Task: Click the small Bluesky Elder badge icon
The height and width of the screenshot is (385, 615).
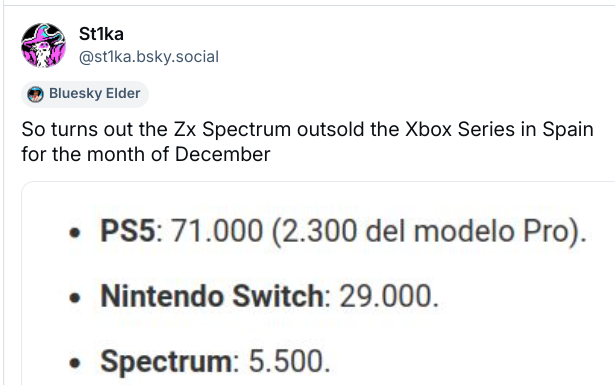Action: pos(35,94)
